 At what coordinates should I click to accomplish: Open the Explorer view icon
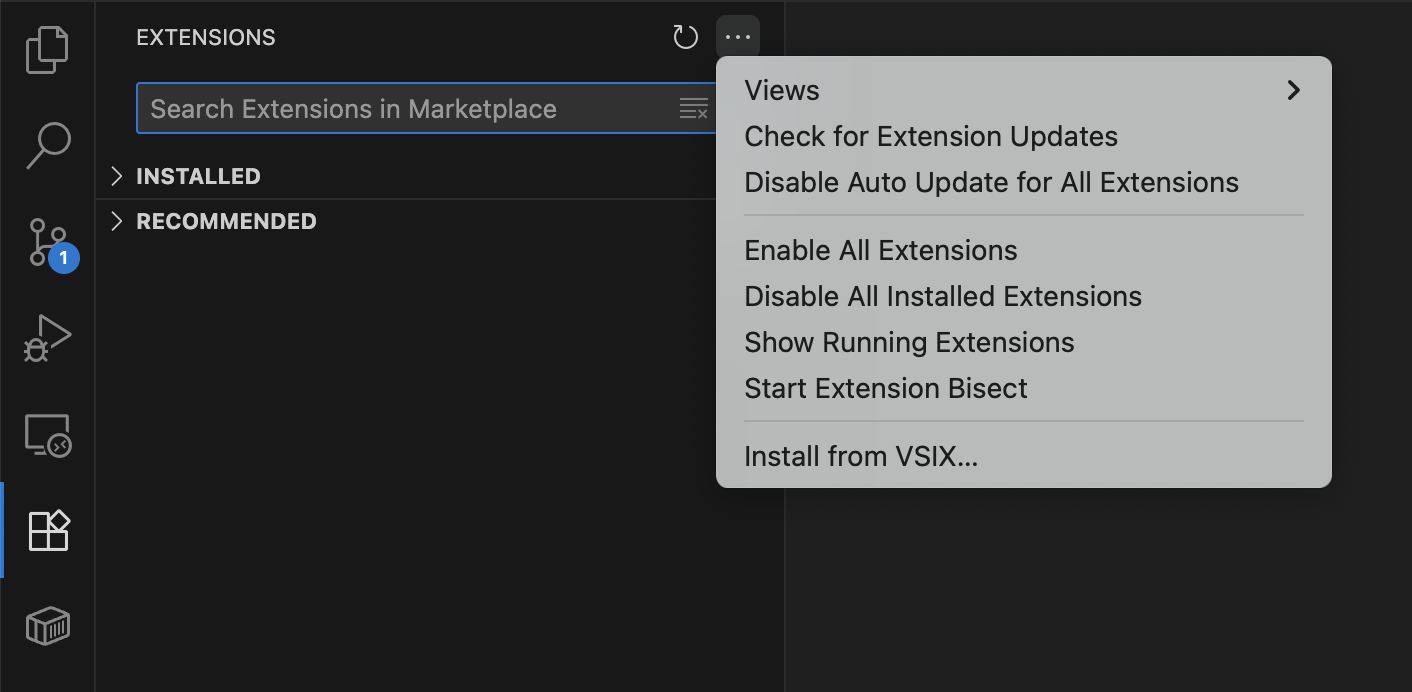[47, 50]
